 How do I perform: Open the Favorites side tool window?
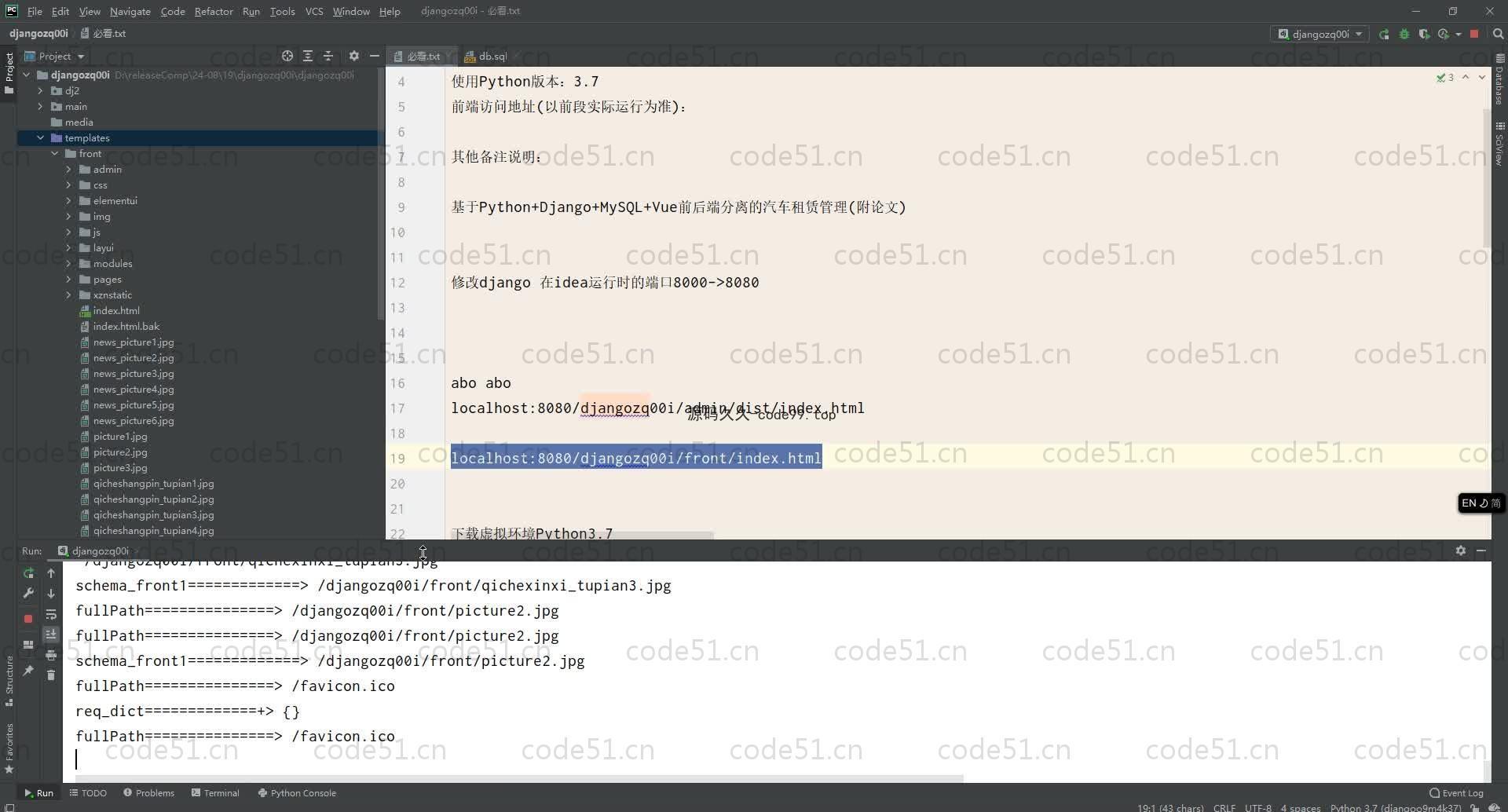tap(9, 748)
